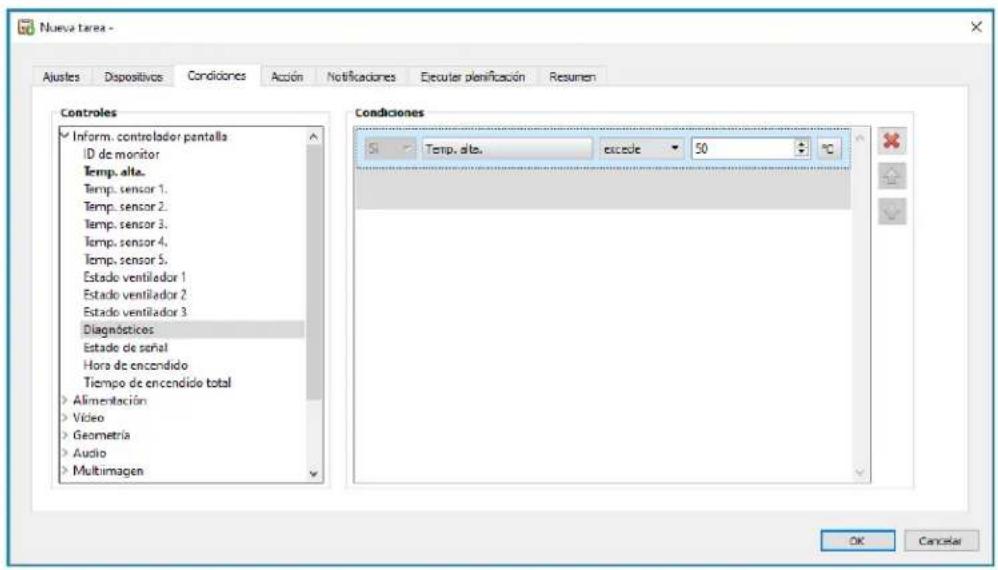
Task: Open the Ejecutar planificación tab
Action: coord(473,77)
